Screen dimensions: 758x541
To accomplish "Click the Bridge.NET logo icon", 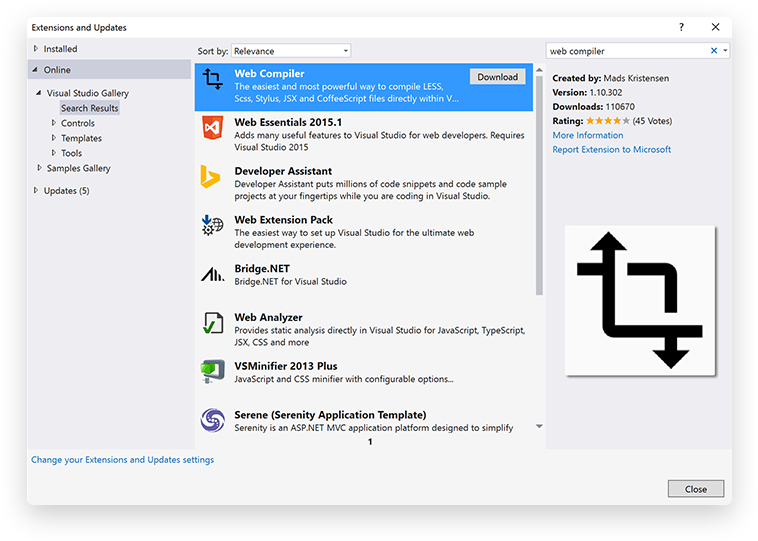I will [213, 274].
